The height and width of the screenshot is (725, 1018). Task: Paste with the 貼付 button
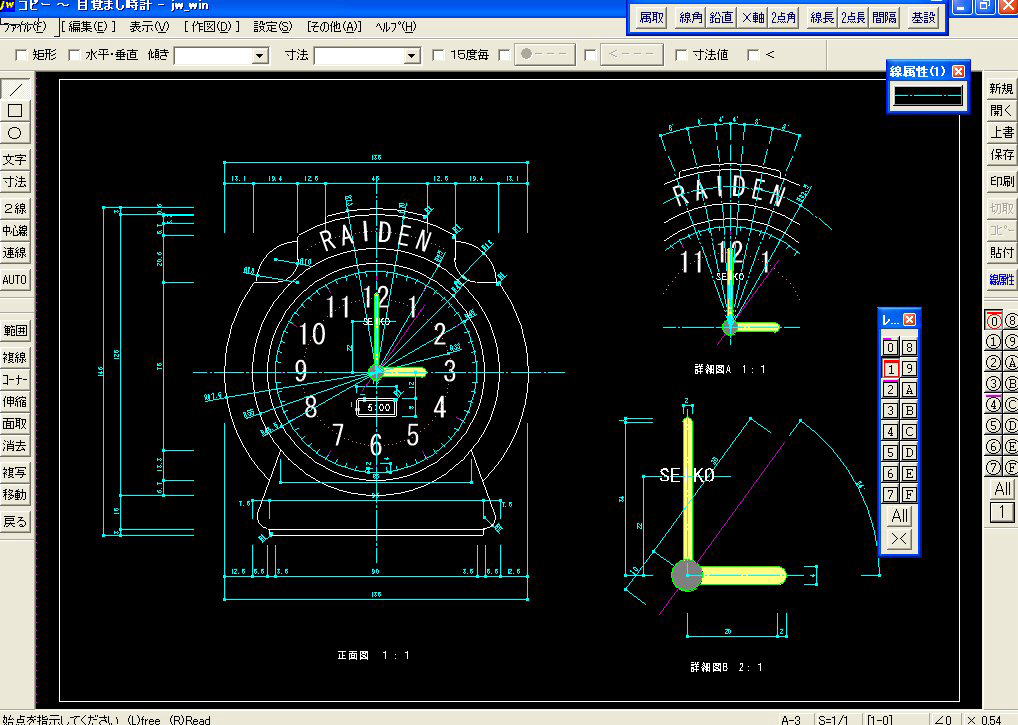1001,252
